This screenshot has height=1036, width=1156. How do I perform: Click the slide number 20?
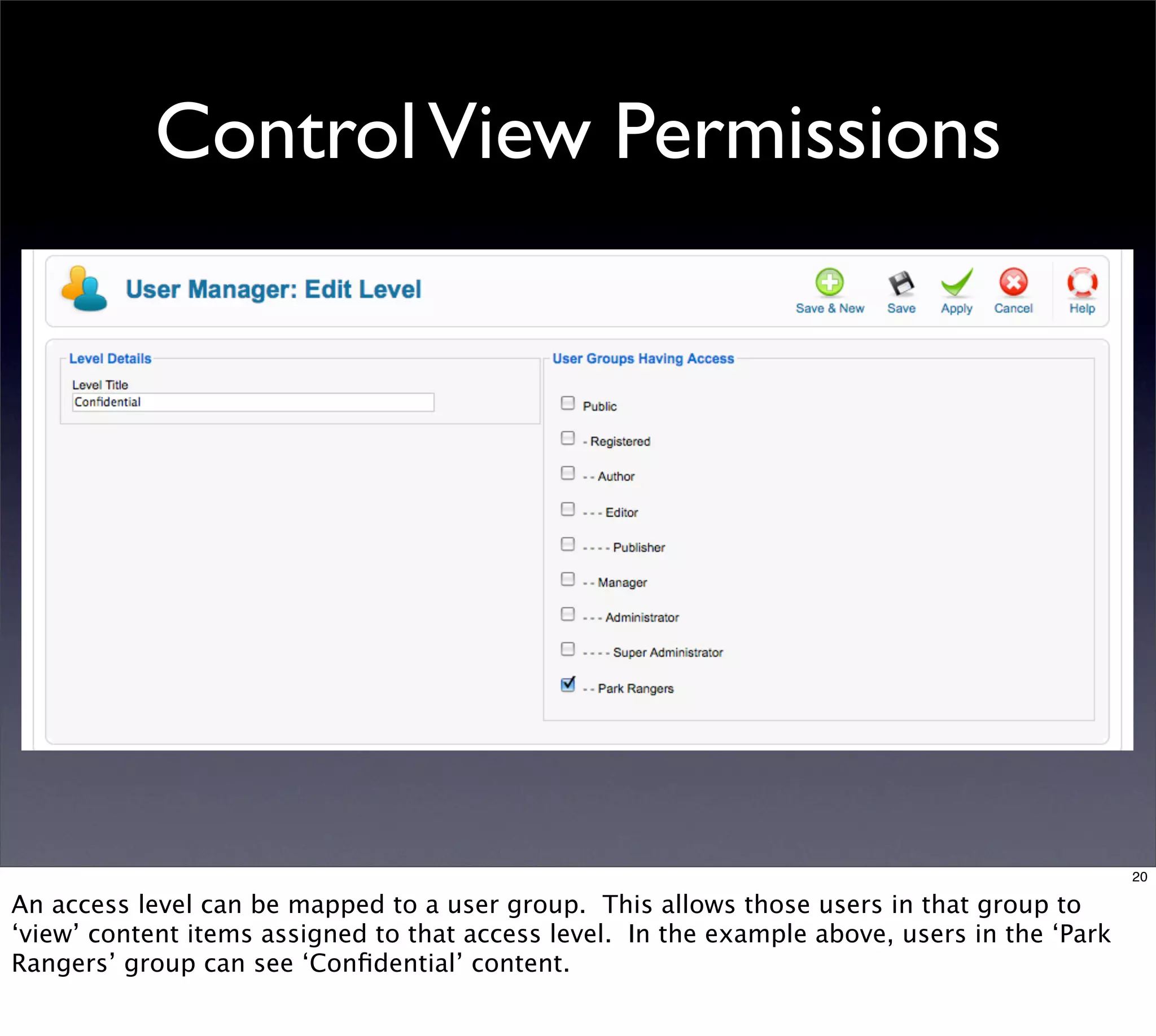click(x=1140, y=877)
